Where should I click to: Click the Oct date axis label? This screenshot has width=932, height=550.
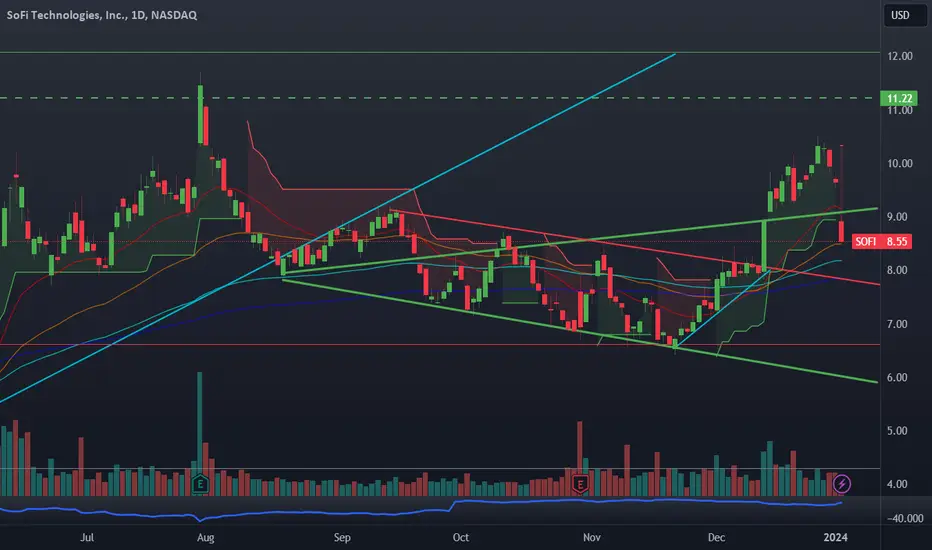461,538
